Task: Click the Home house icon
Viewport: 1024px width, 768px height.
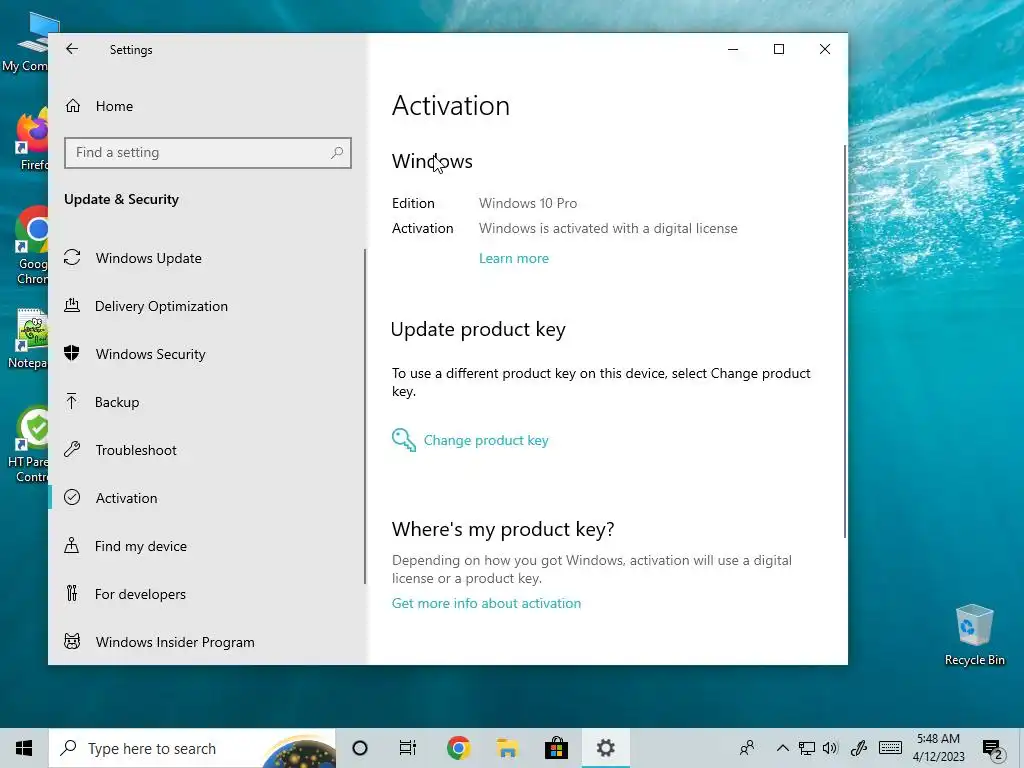Action: 72,106
